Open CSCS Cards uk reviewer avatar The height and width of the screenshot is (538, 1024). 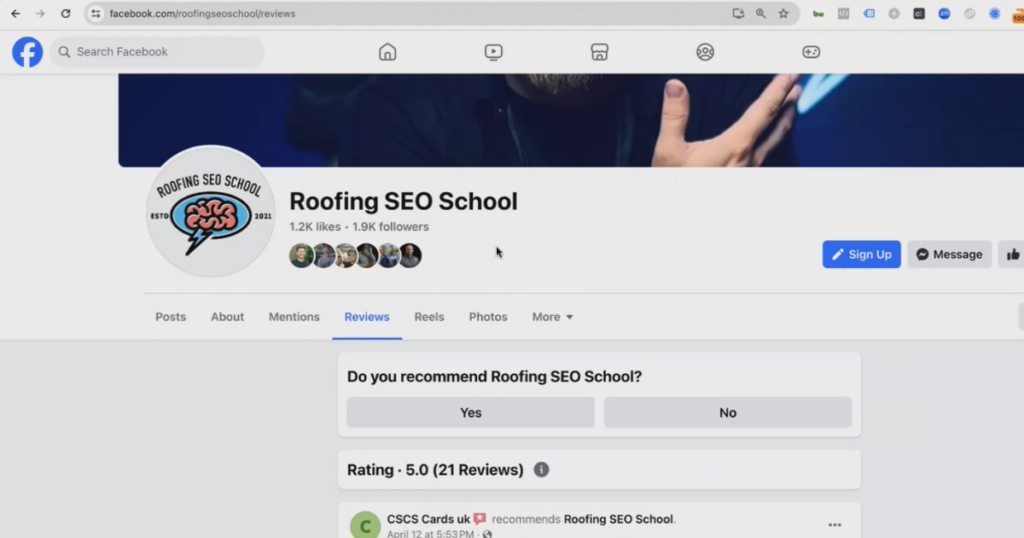point(365,524)
